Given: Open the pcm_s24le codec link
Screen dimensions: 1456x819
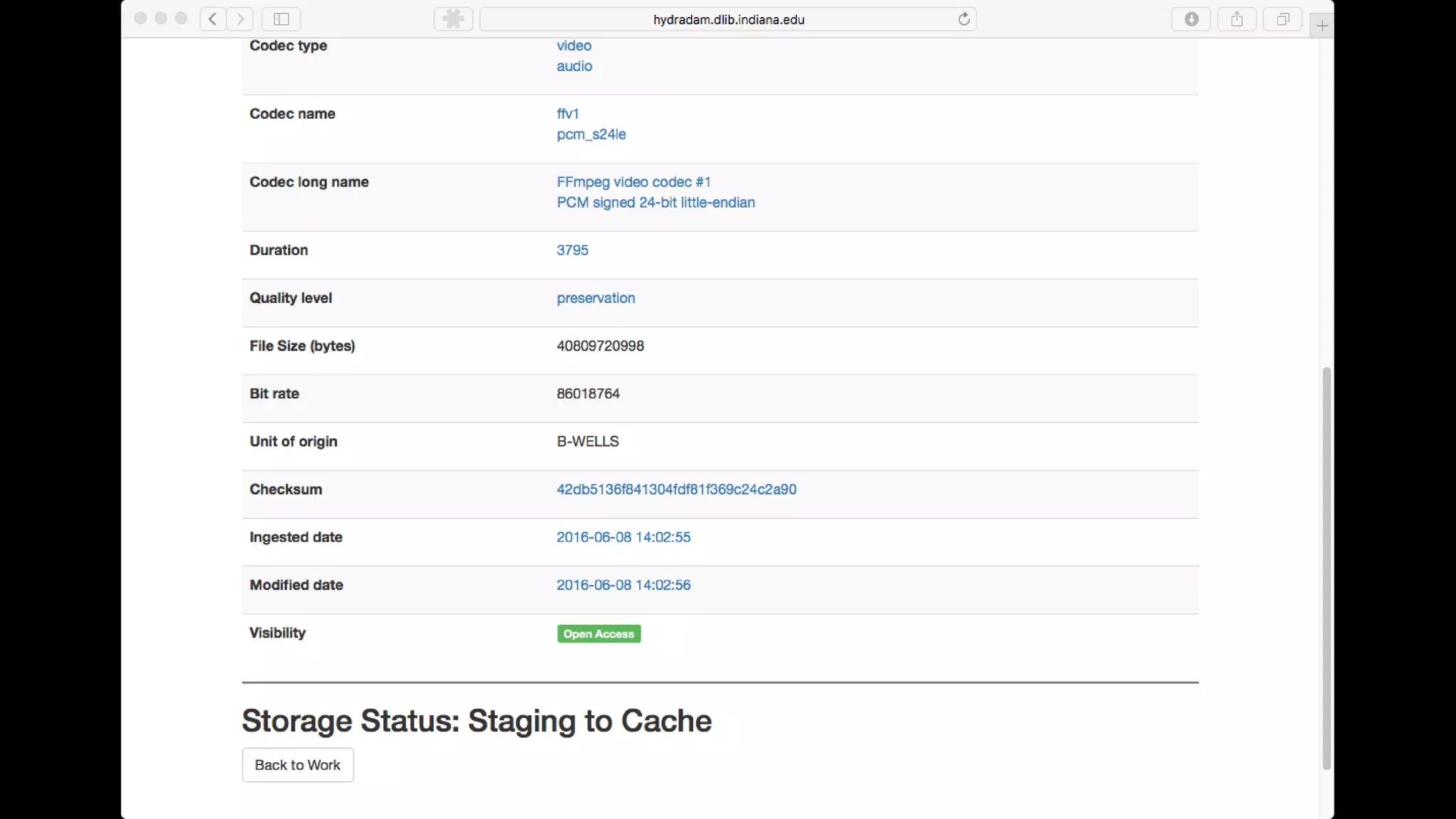Looking at the screenshot, I should click(591, 134).
